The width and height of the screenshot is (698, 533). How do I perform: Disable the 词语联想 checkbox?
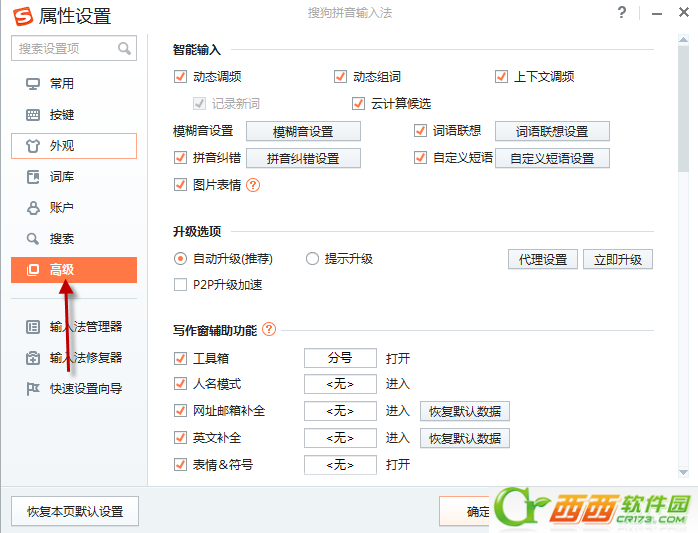[420, 130]
